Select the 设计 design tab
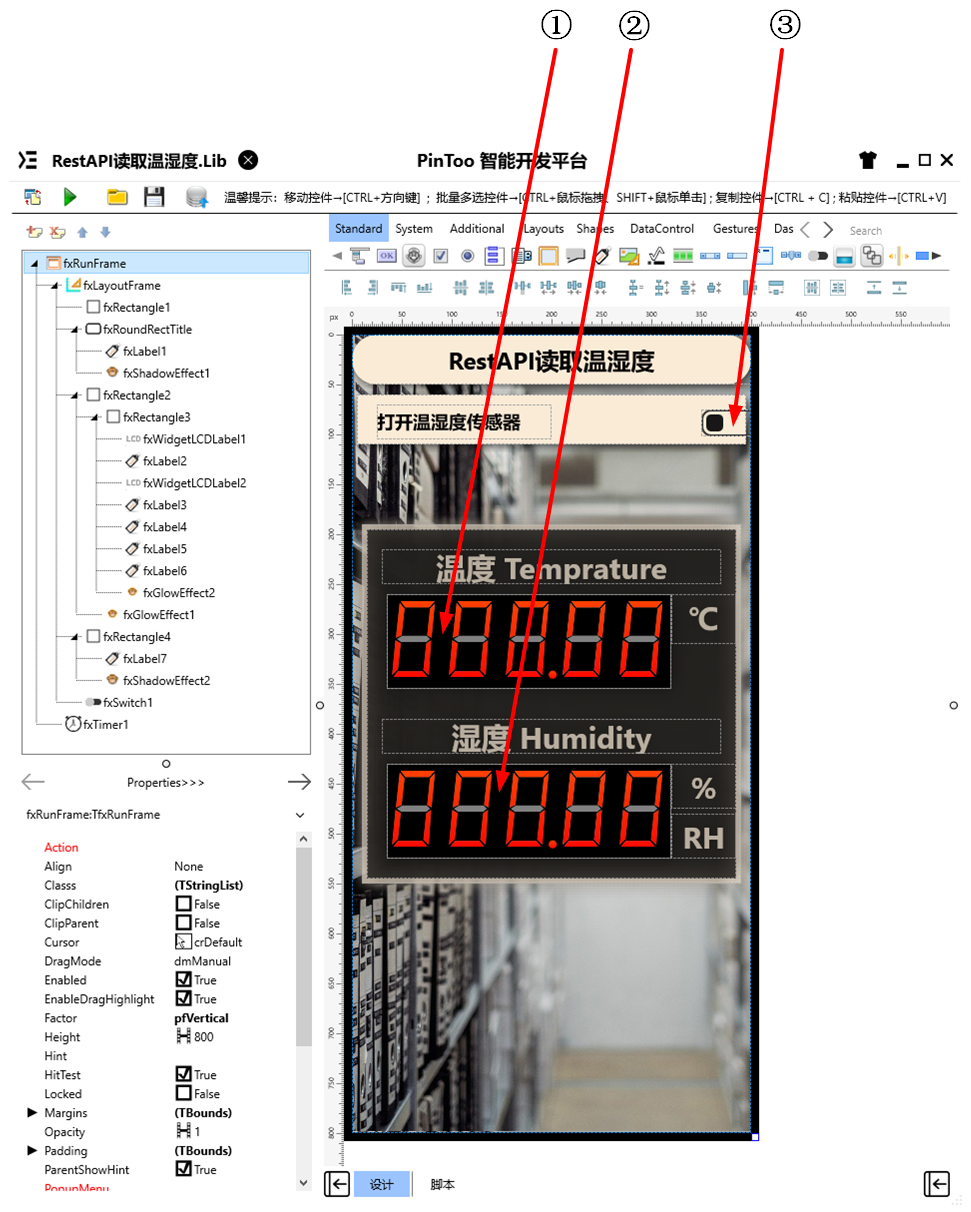 (382, 1185)
